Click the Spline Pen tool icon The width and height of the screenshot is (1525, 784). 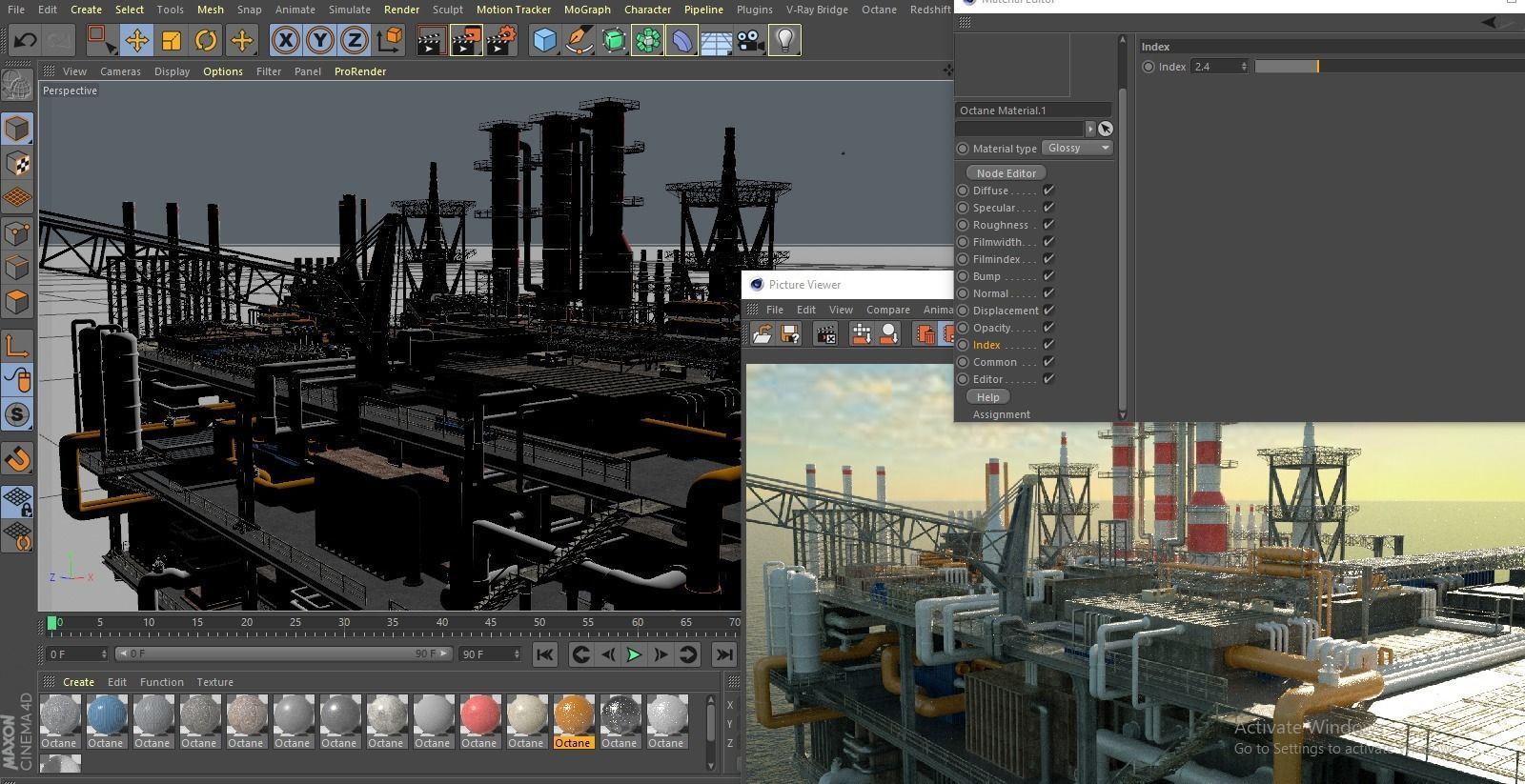(579, 40)
